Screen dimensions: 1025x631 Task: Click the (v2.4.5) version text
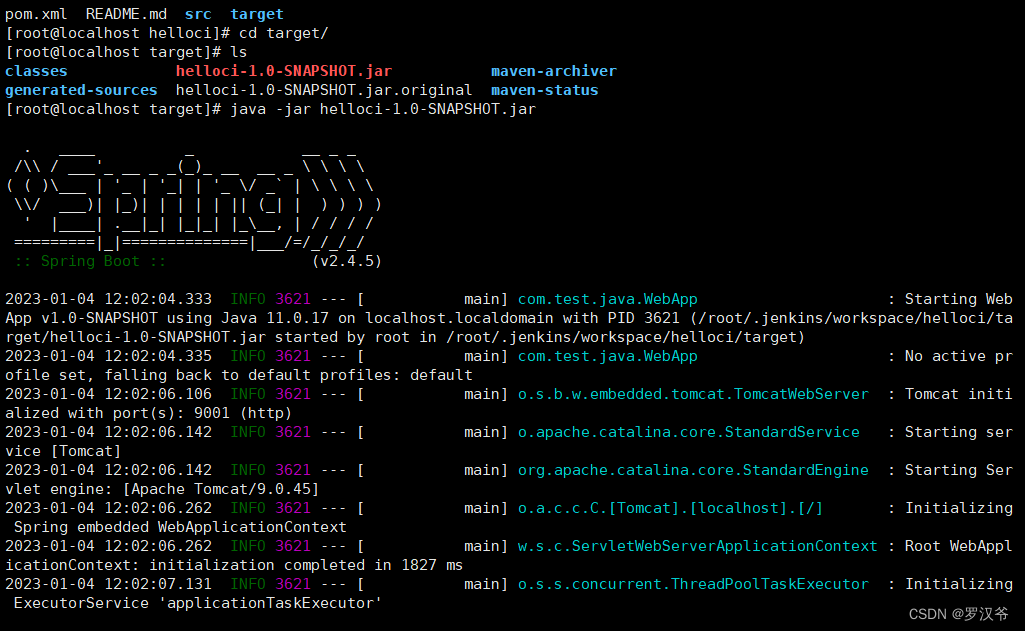[x=347, y=261]
